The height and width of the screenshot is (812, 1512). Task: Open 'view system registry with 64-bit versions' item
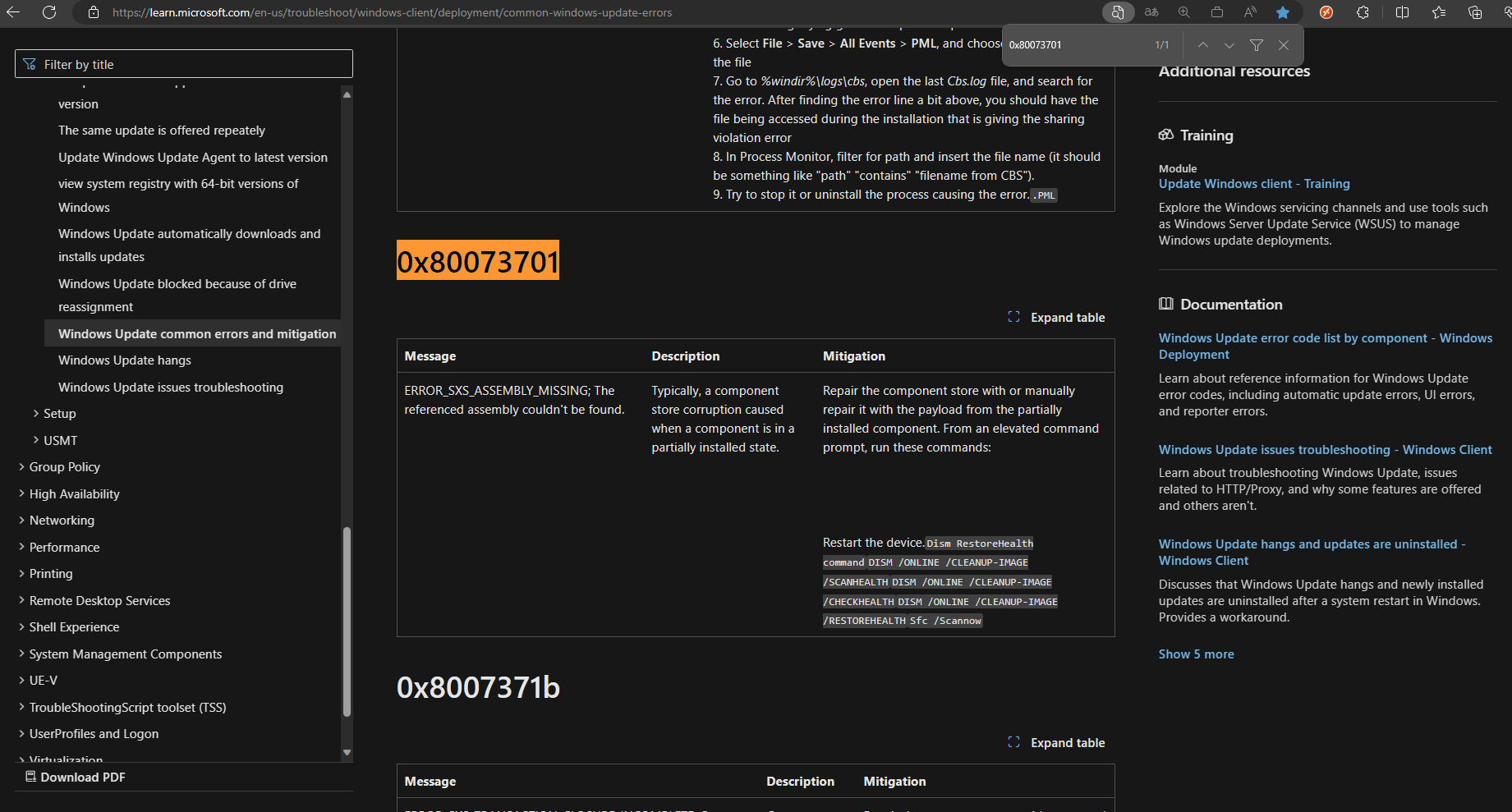178,195
